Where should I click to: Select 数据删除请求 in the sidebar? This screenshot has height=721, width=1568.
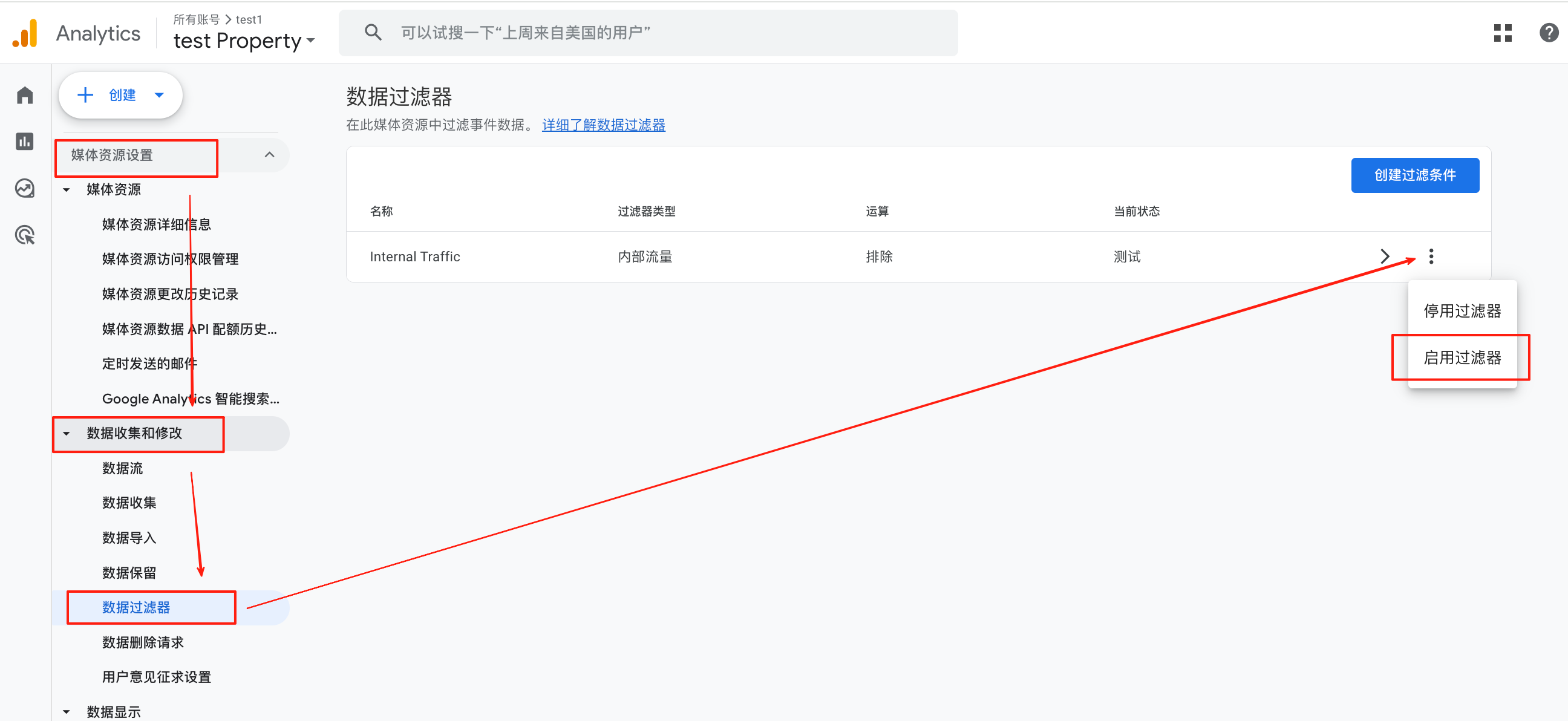coord(142,642)
